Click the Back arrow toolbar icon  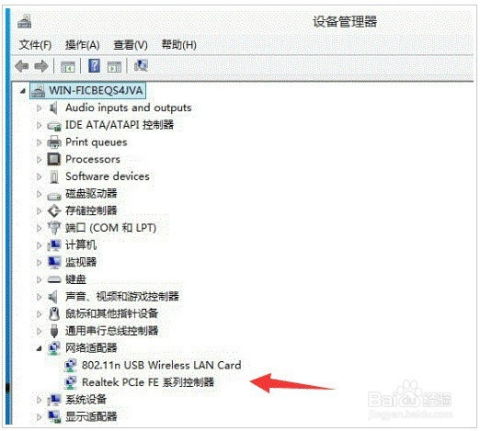point(22,66)
